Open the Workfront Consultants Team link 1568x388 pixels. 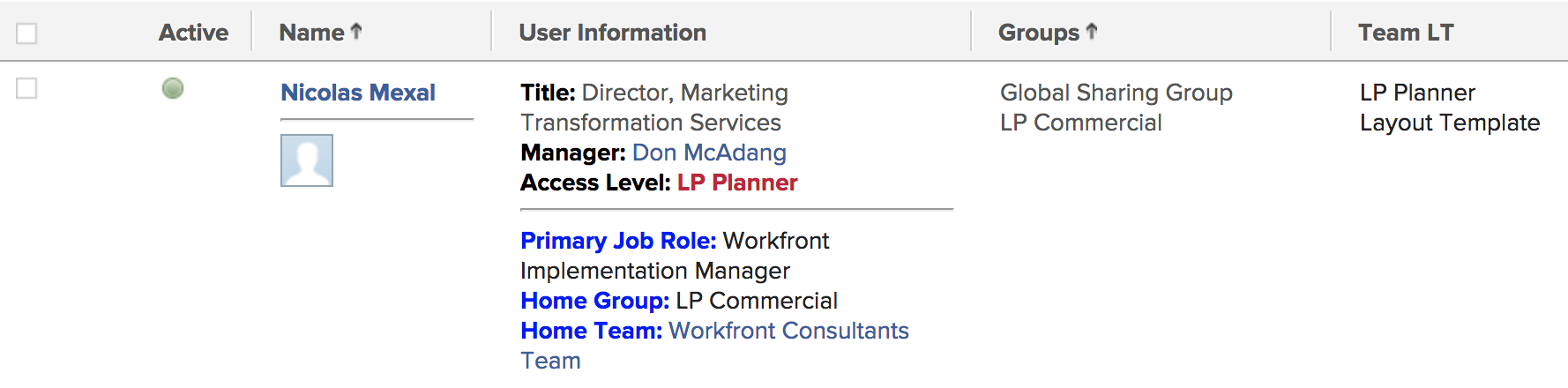coord(714,346)
